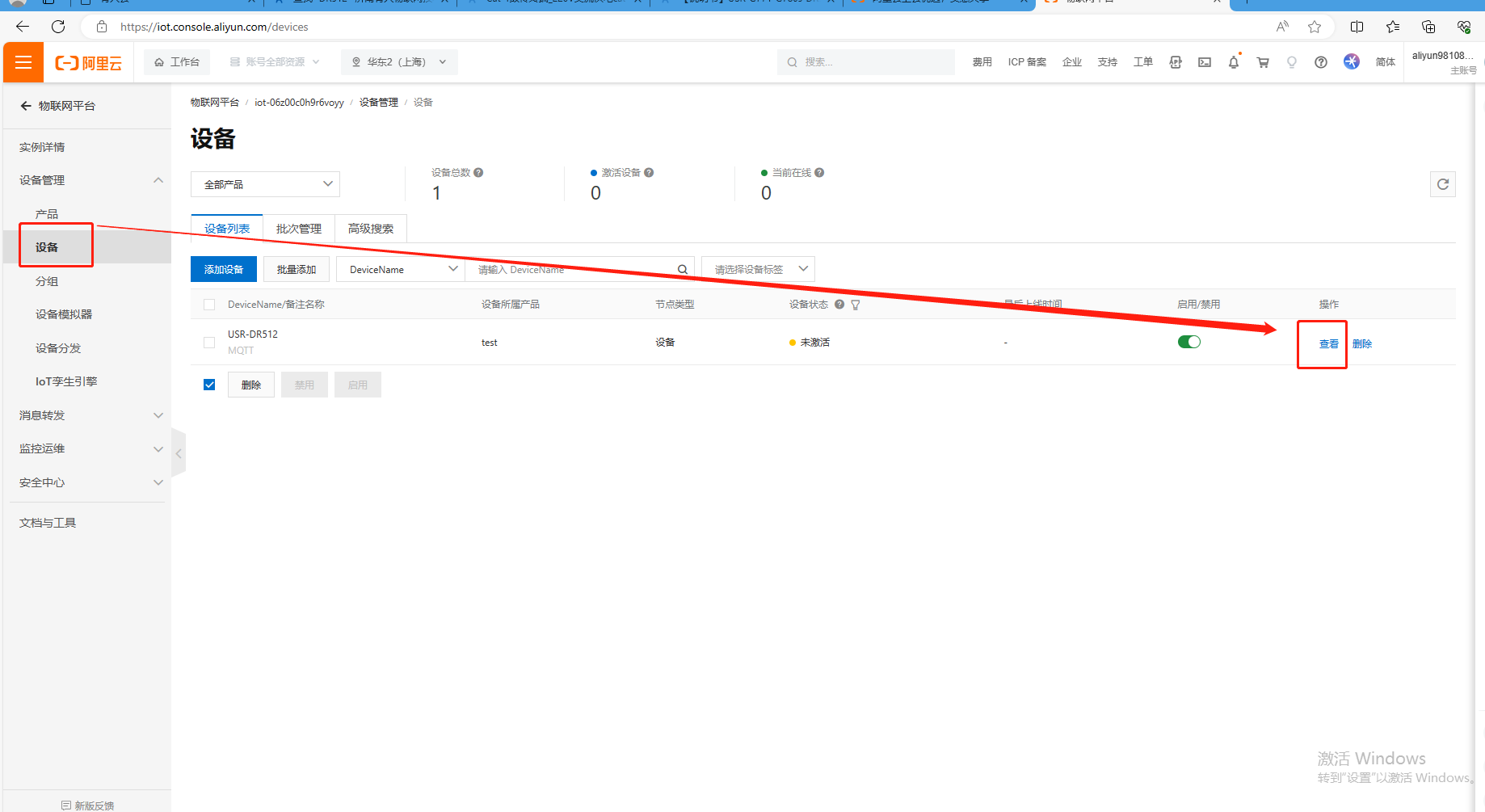Show help for 激活设备 statistic
This screenshot has height=812, width=1485.
[649, 172]
